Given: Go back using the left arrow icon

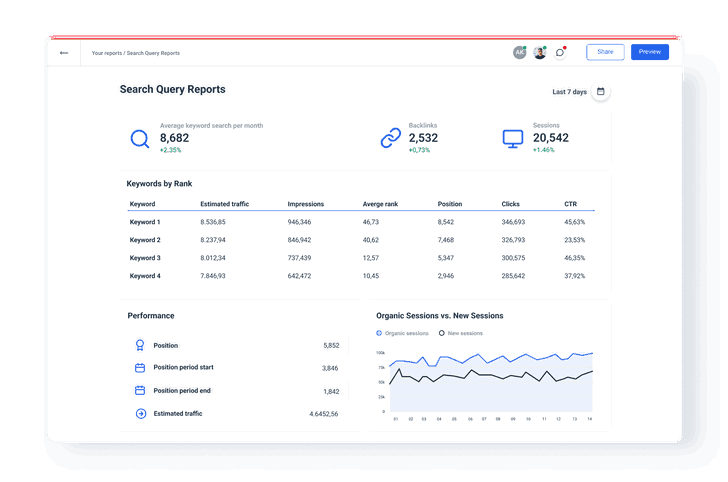Looking at the screenshot, I should 64,53.
